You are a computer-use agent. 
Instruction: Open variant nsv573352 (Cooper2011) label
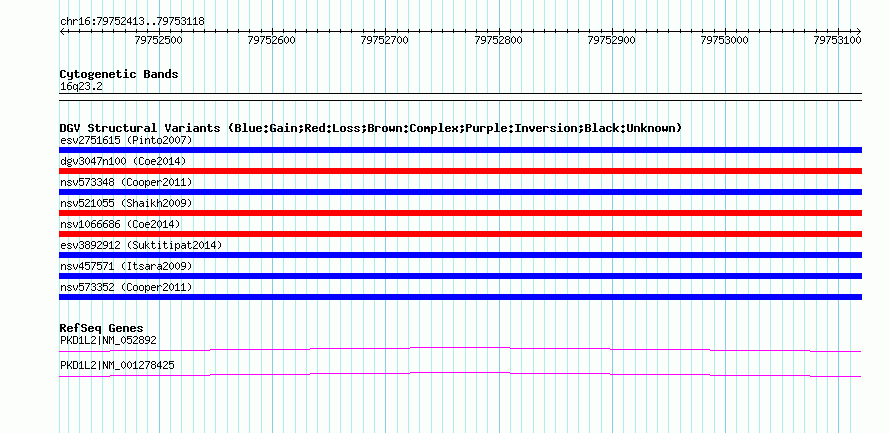[126, 287]
